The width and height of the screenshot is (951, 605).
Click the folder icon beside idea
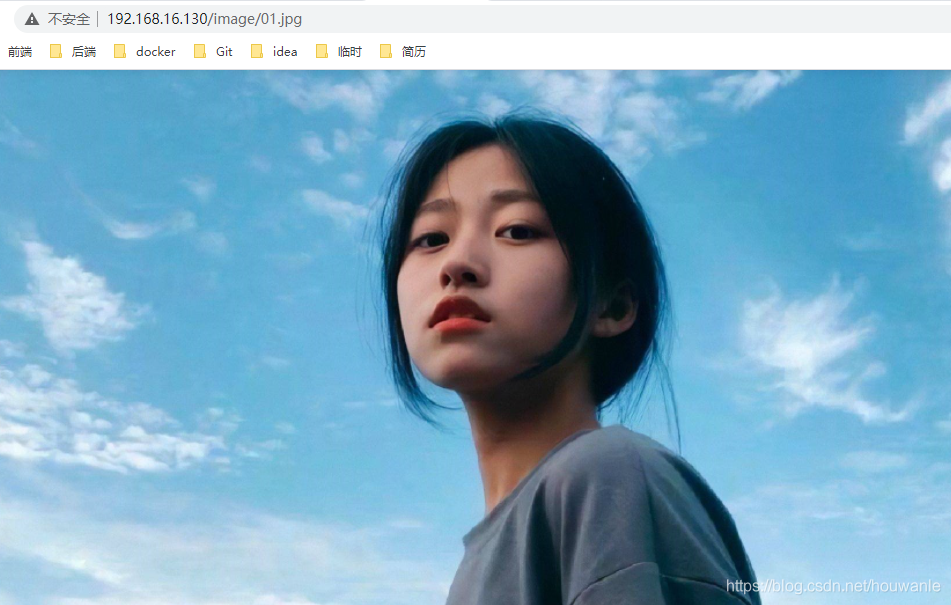[257, 52]
